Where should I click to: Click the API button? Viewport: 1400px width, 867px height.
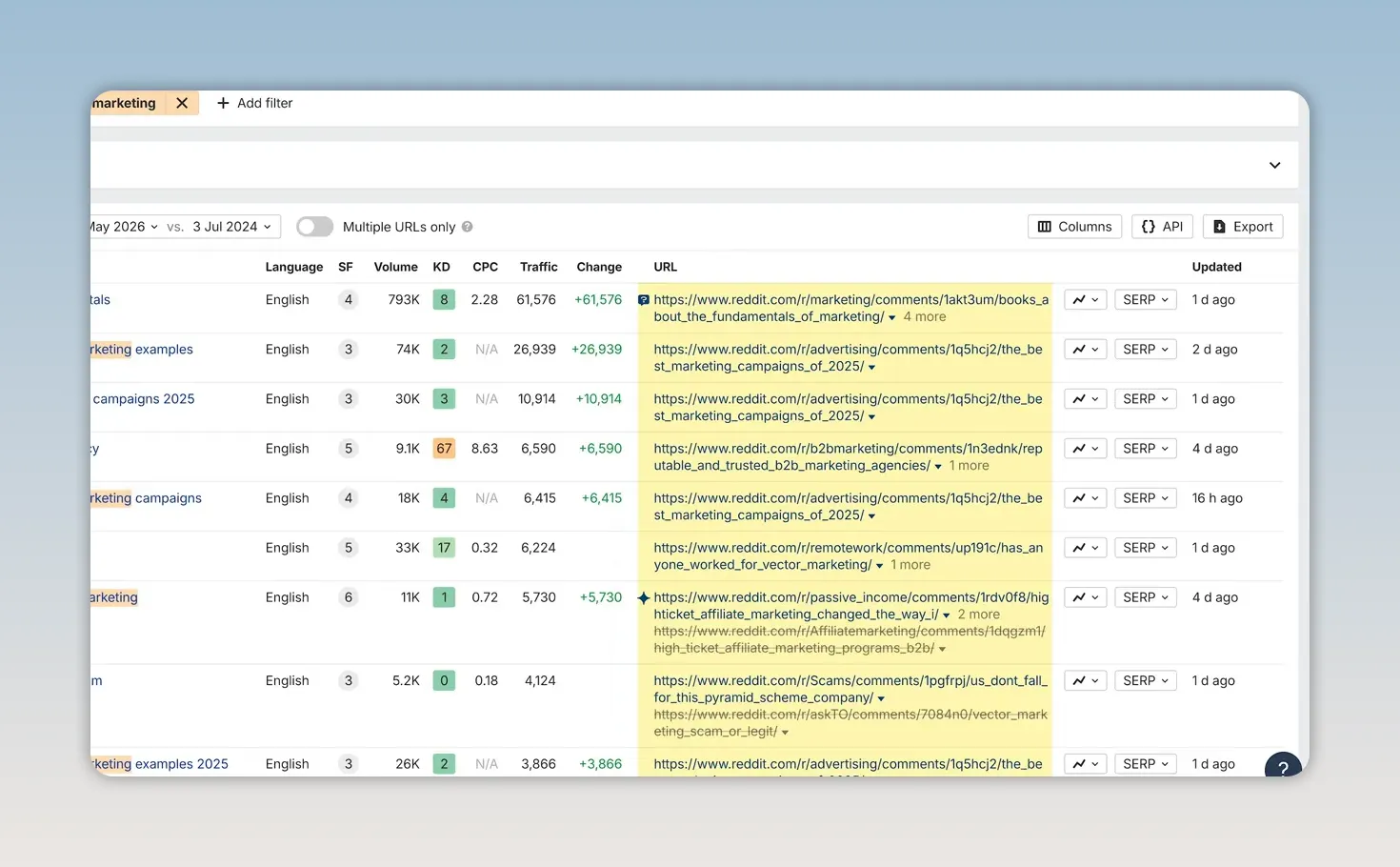[x=1162, y=227]
